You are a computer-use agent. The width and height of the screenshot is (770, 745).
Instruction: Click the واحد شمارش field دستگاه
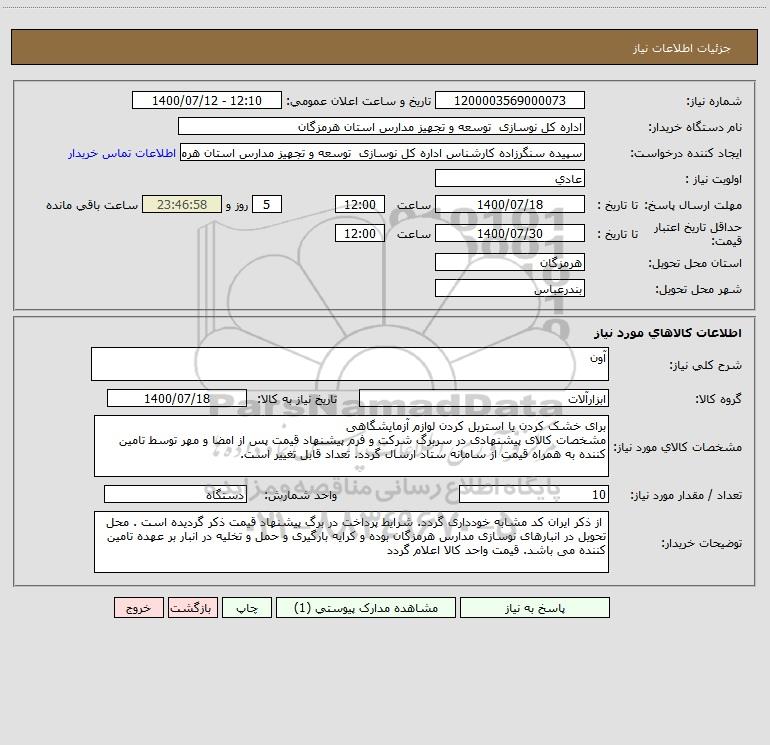pyautogui.click(x=175, y=495)
